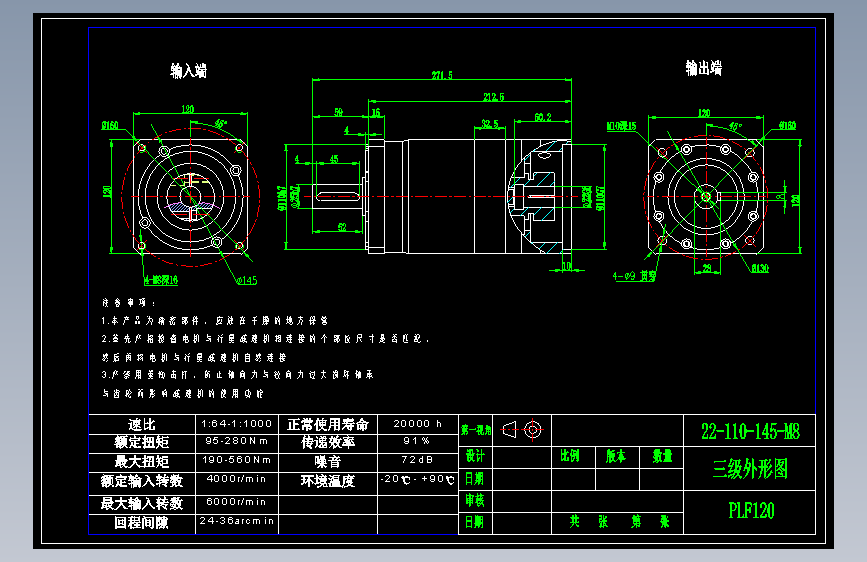Select the '最大扭矩' table cell
The image size is (867, 562).
(x=142, y=461)
